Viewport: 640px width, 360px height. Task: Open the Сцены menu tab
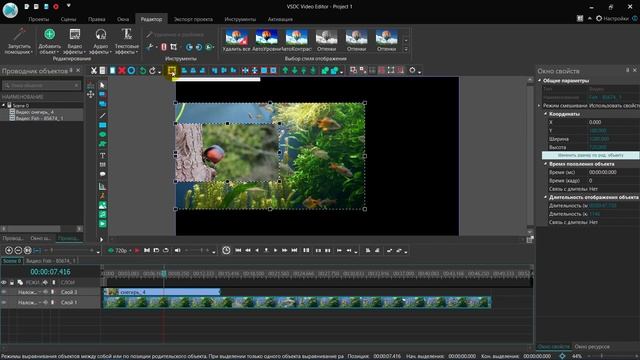[68, 19]
